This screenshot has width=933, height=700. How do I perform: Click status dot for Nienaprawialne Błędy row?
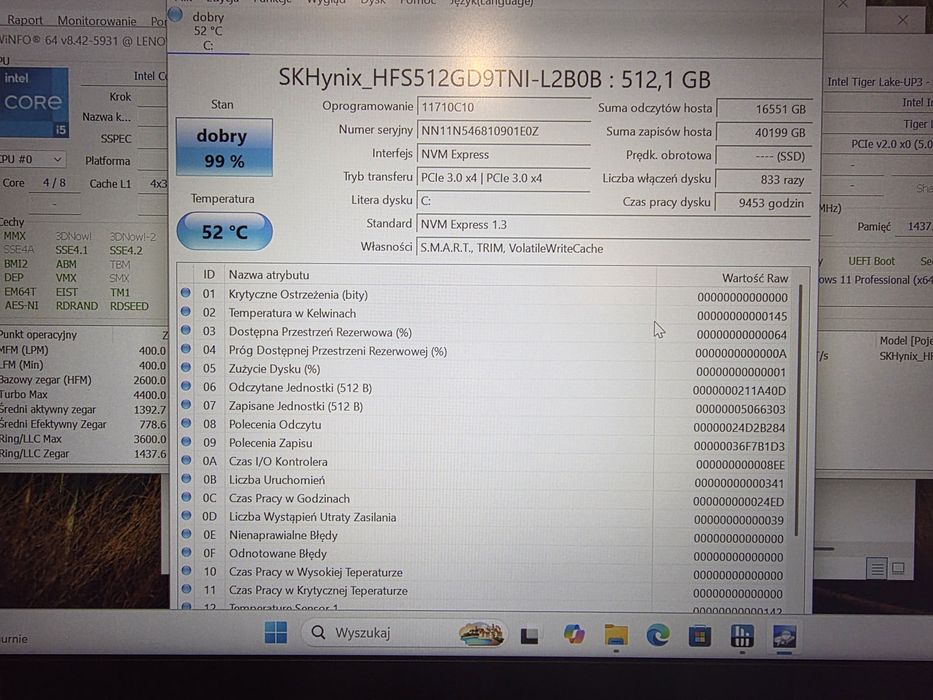(186, 533)
